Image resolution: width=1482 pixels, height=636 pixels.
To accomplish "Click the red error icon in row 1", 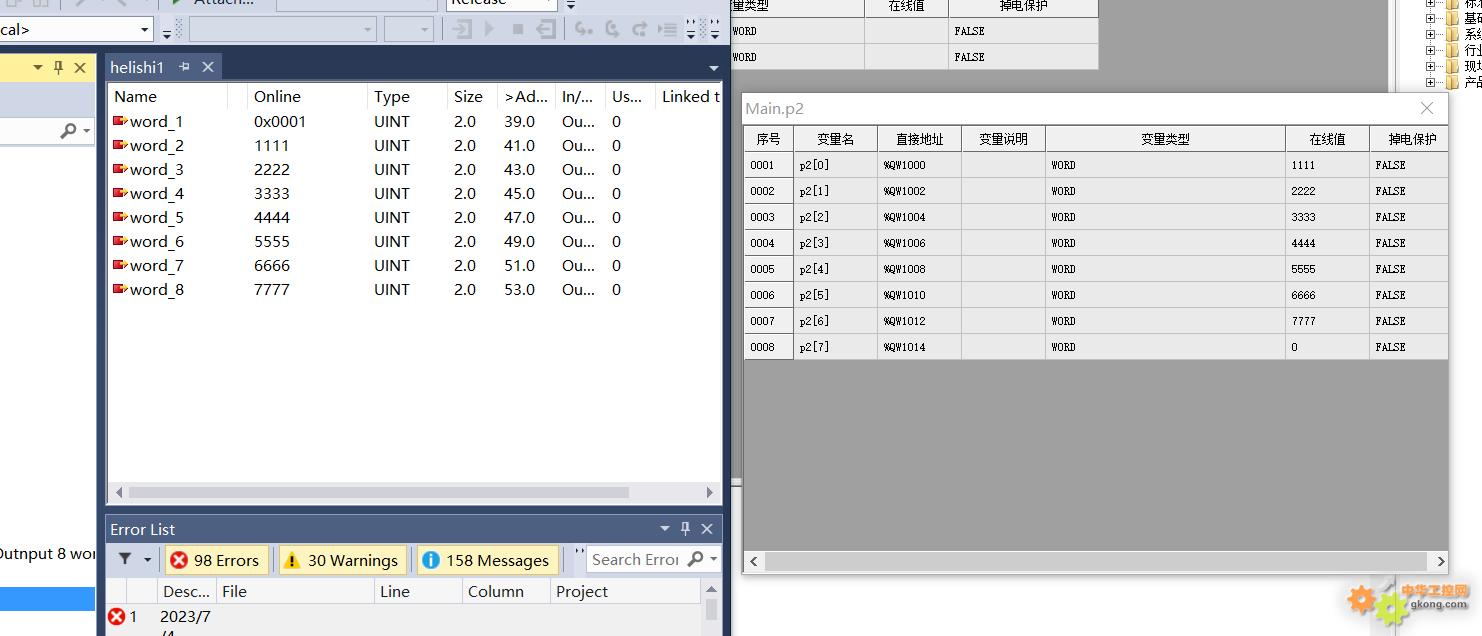I will tap(117, 616).
